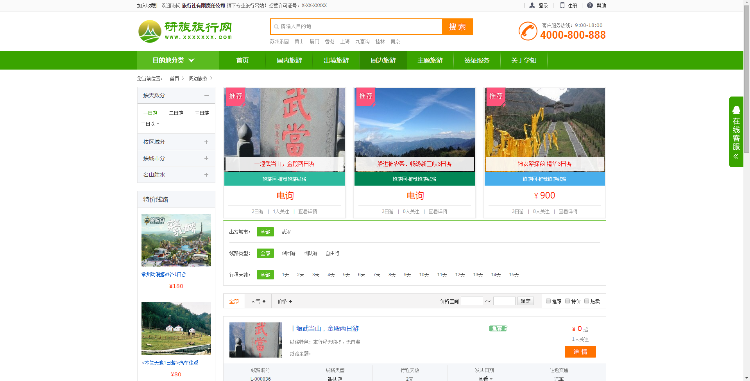Click the orange 搜索 button
Screen dimensions: 750x381
pyautogui.click(x=457, y=27)
